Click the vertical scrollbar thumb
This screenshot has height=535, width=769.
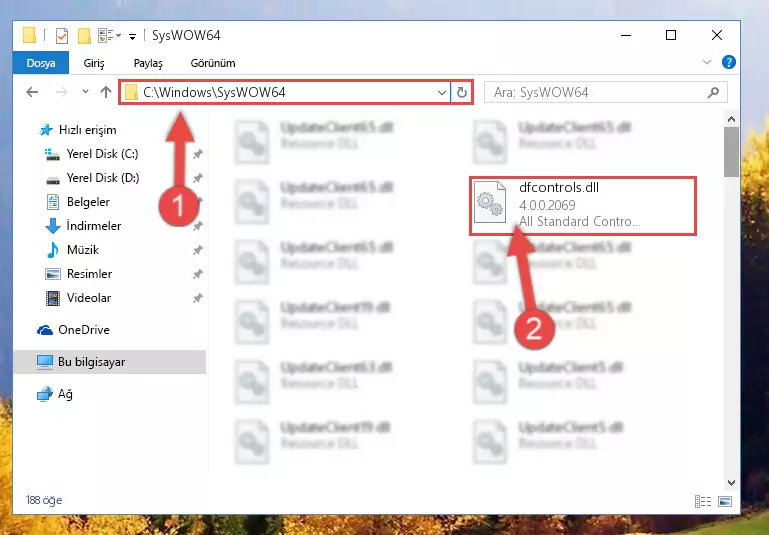[x=731, y=152]
